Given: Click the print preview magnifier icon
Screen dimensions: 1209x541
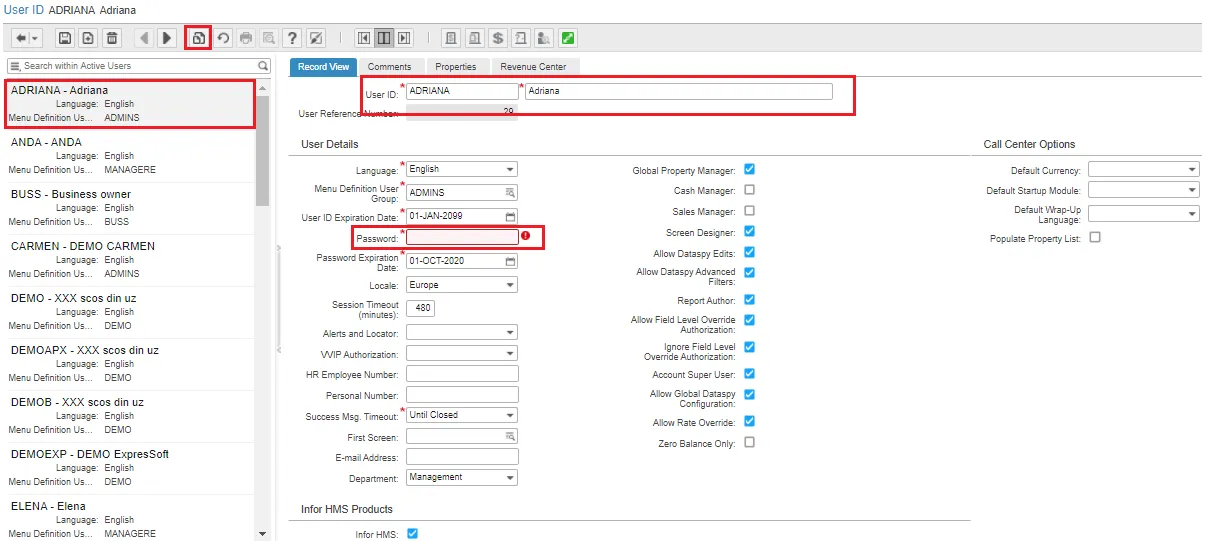Looking at the screenshot, I should pos(269,38).
